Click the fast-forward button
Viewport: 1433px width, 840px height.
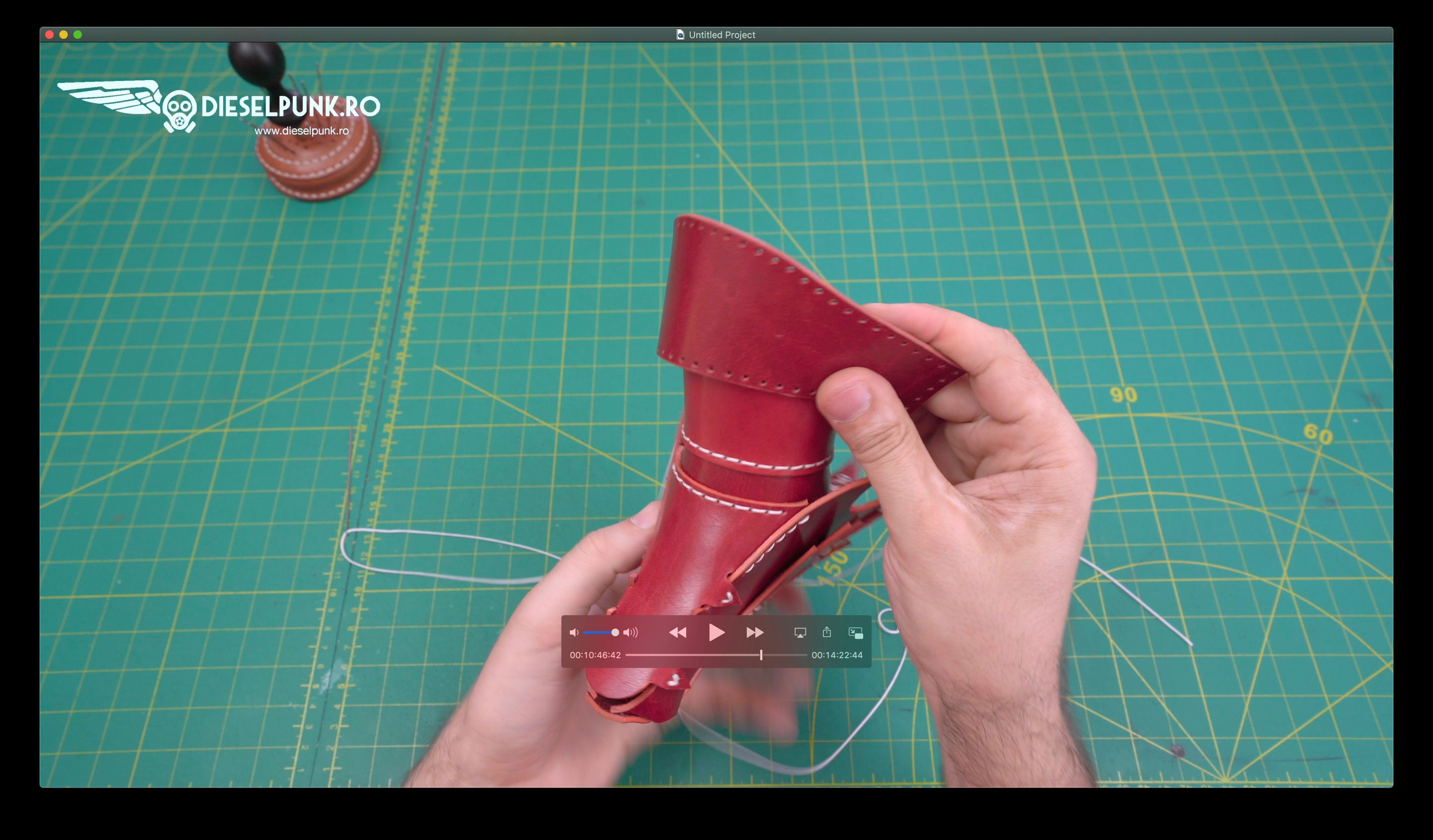755,632
